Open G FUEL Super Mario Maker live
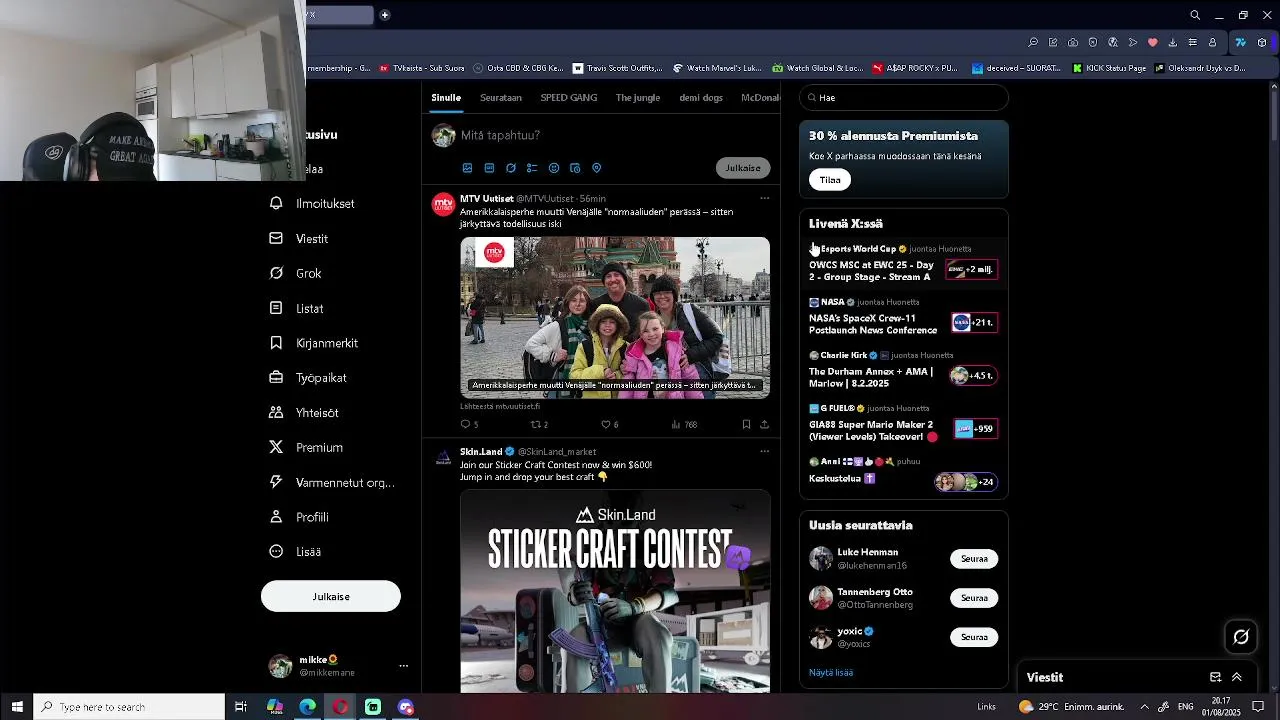 pos(903,423)
